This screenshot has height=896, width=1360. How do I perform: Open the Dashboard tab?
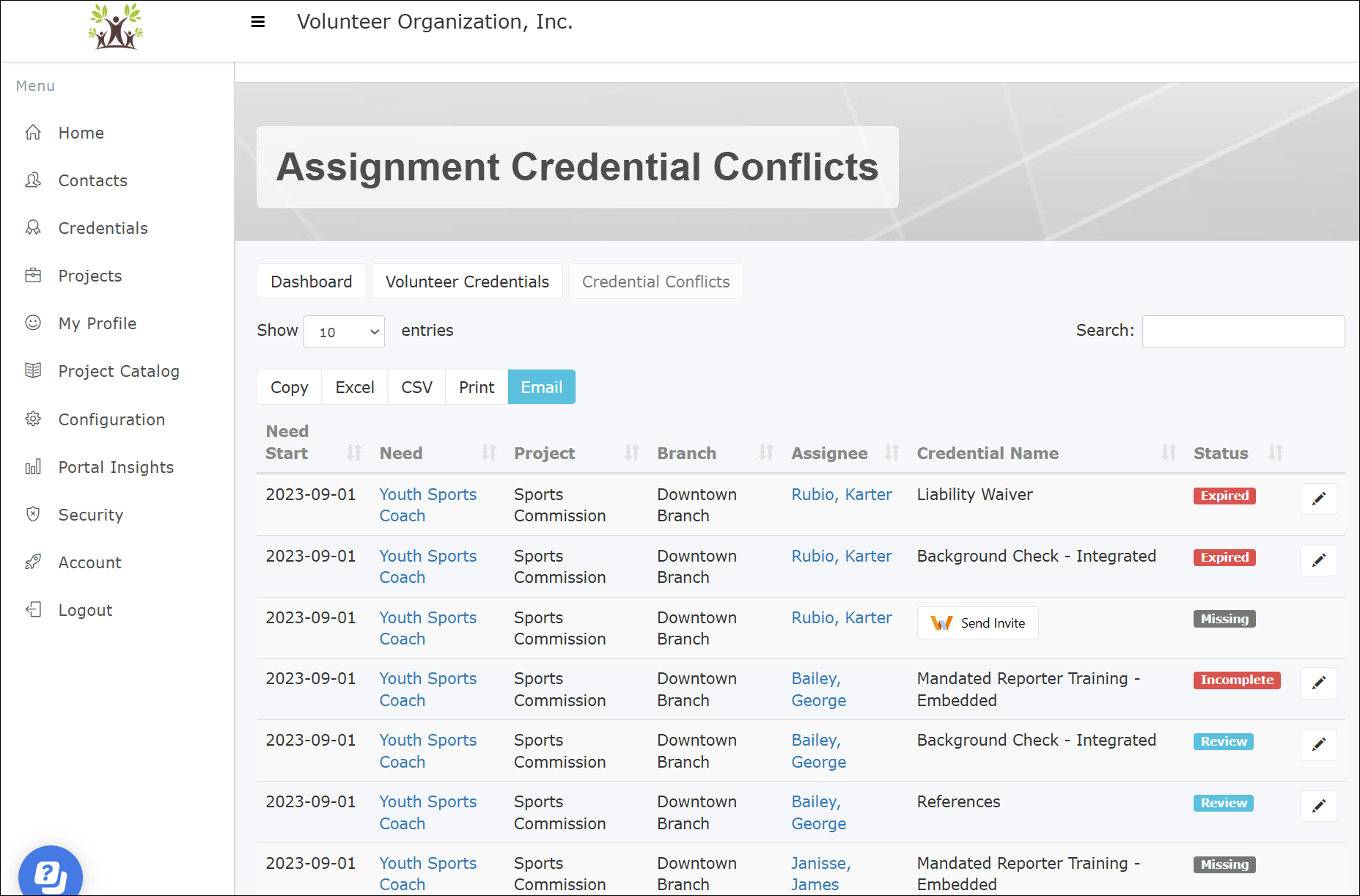tap(312, 282)
